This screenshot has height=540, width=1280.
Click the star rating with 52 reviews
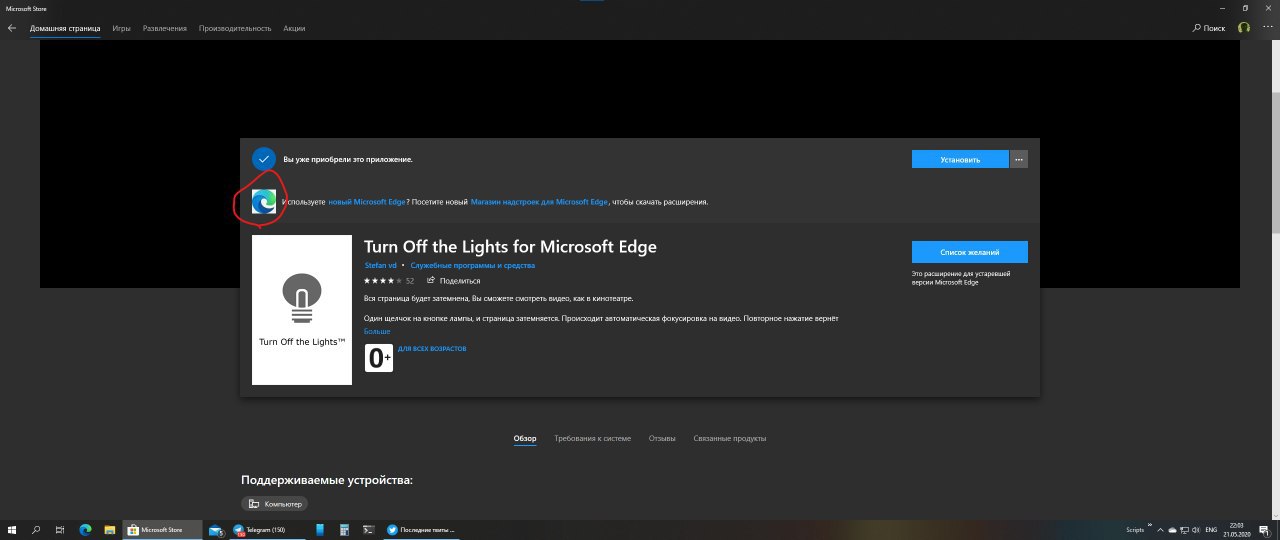click(389, 281)
